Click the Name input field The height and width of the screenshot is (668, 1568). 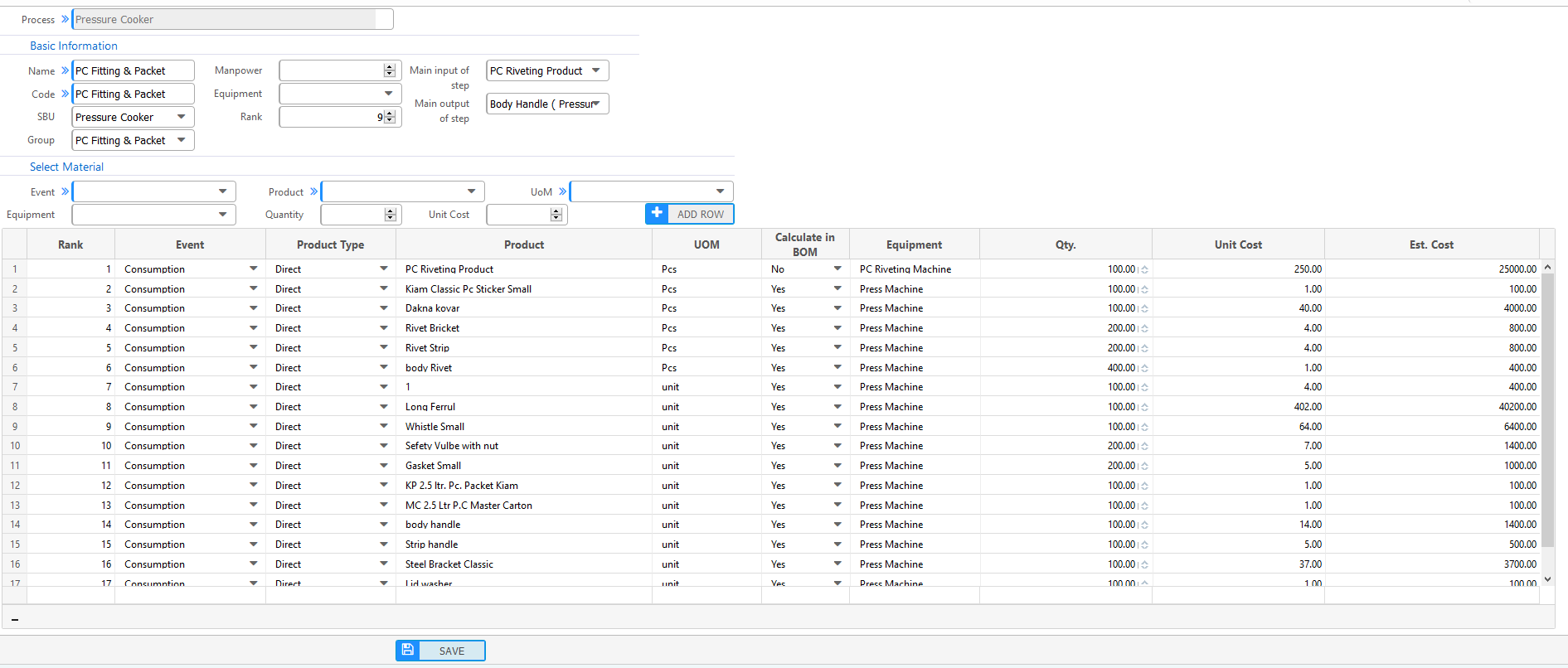point(133,70)
